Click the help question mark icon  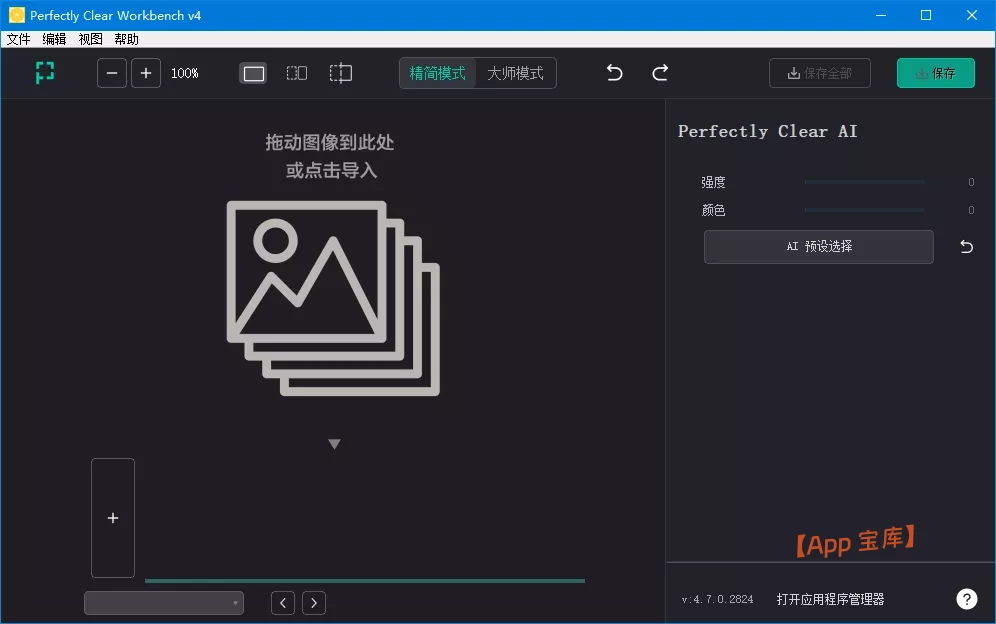[x=966, y=598]
